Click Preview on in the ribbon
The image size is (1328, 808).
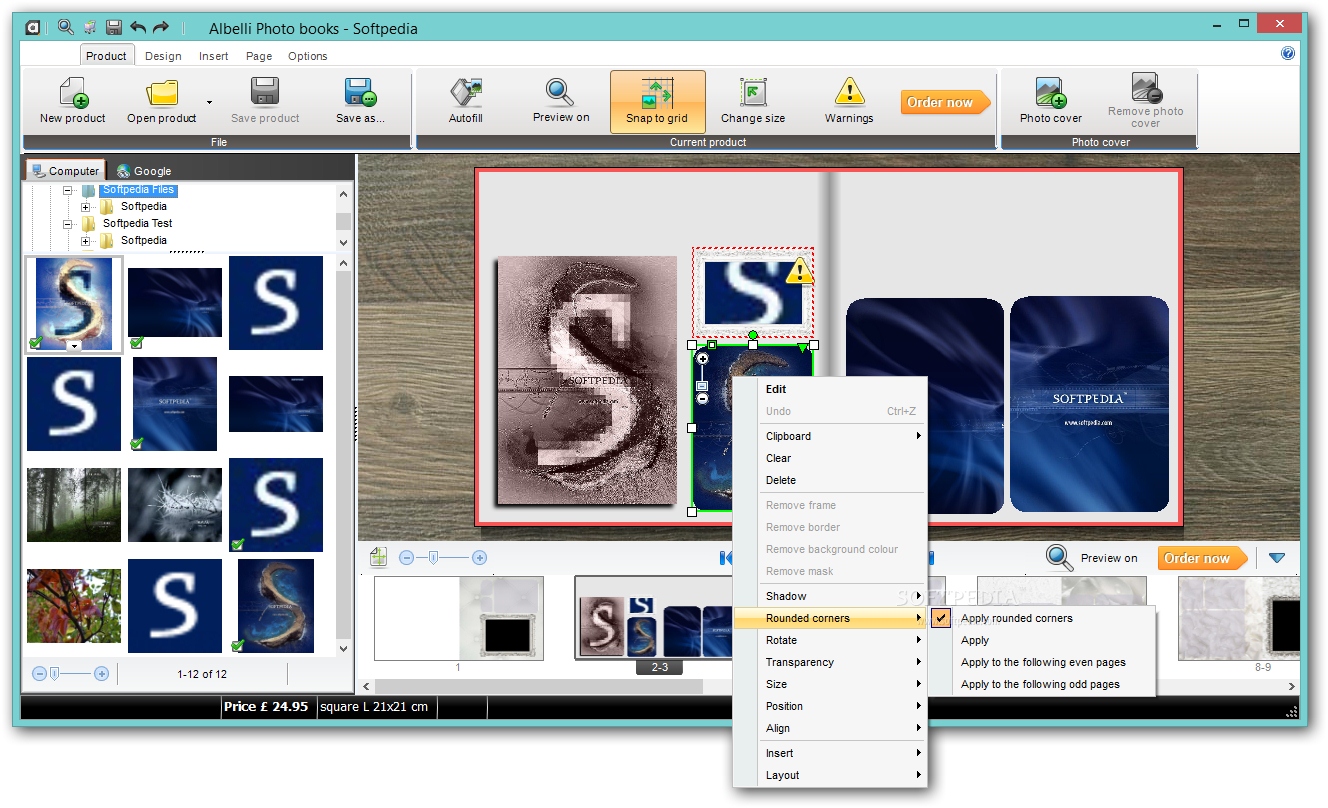click(x=561, y=101)
